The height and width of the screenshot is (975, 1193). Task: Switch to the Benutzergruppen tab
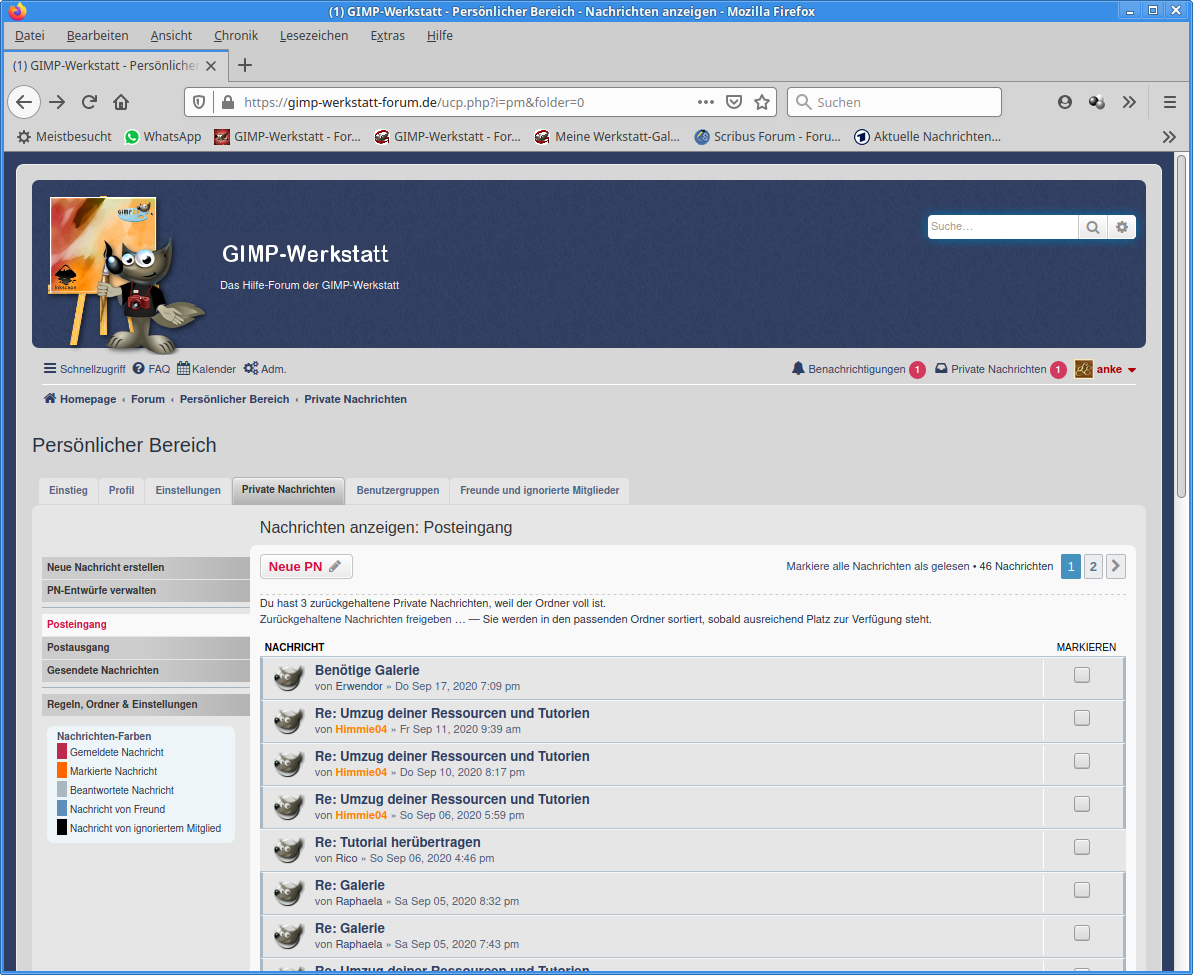point(398,491)
